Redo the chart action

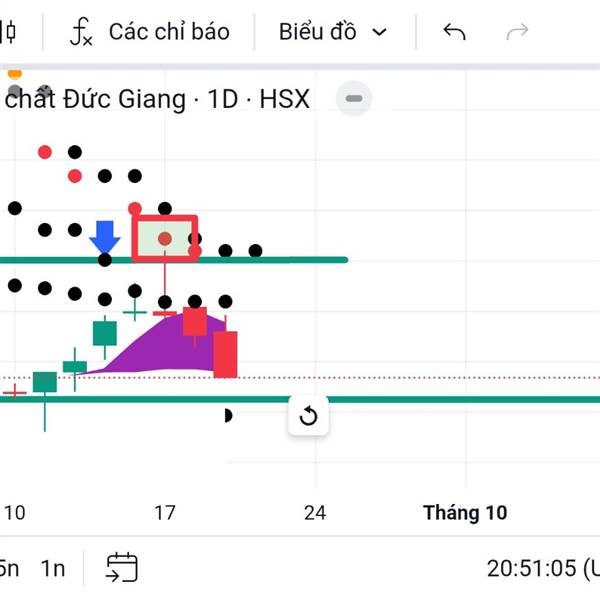pyautogui.click(x=517, y=32)
